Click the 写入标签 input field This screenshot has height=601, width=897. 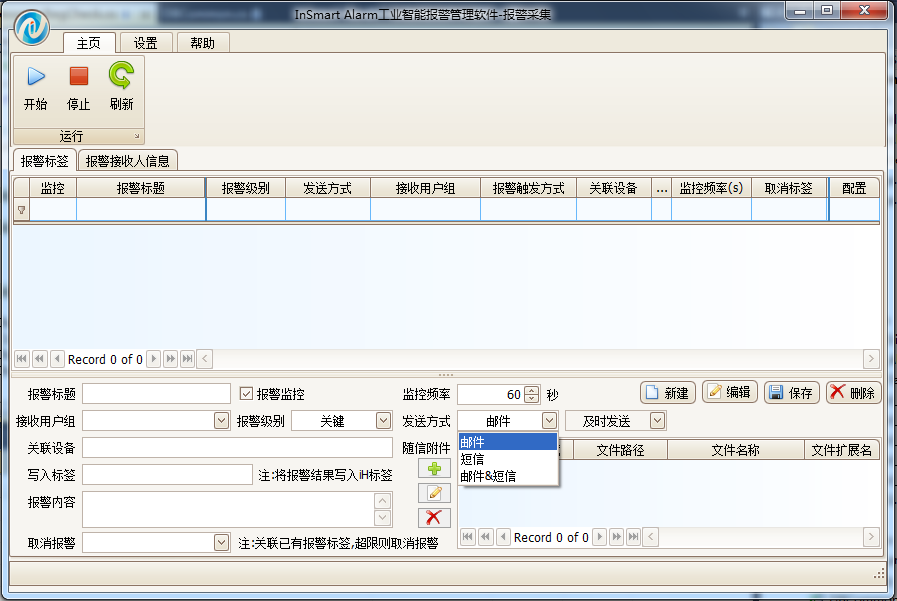pos(168,475)
